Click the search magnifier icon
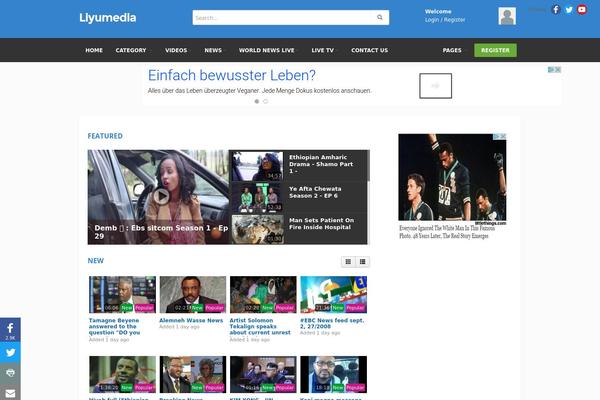The width and height of the screenshot is (600, 400). pyautogui.click(x=380, y=17)
